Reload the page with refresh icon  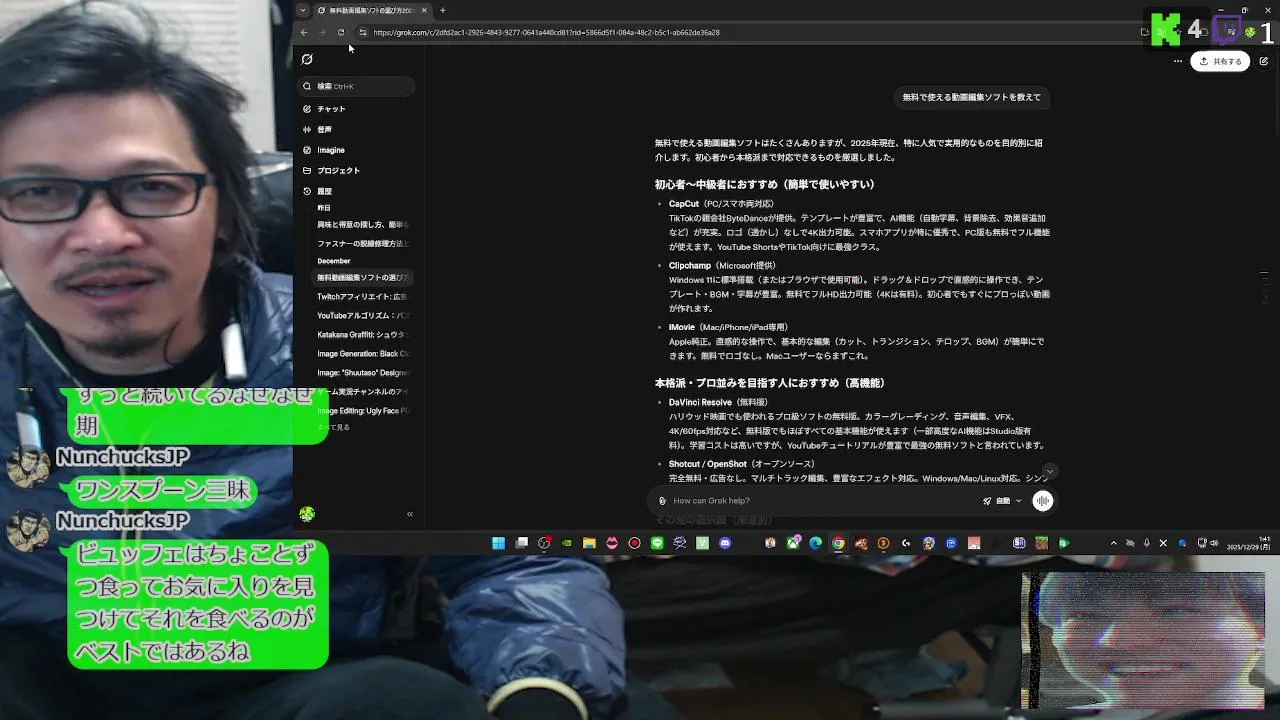click(340, 32)
